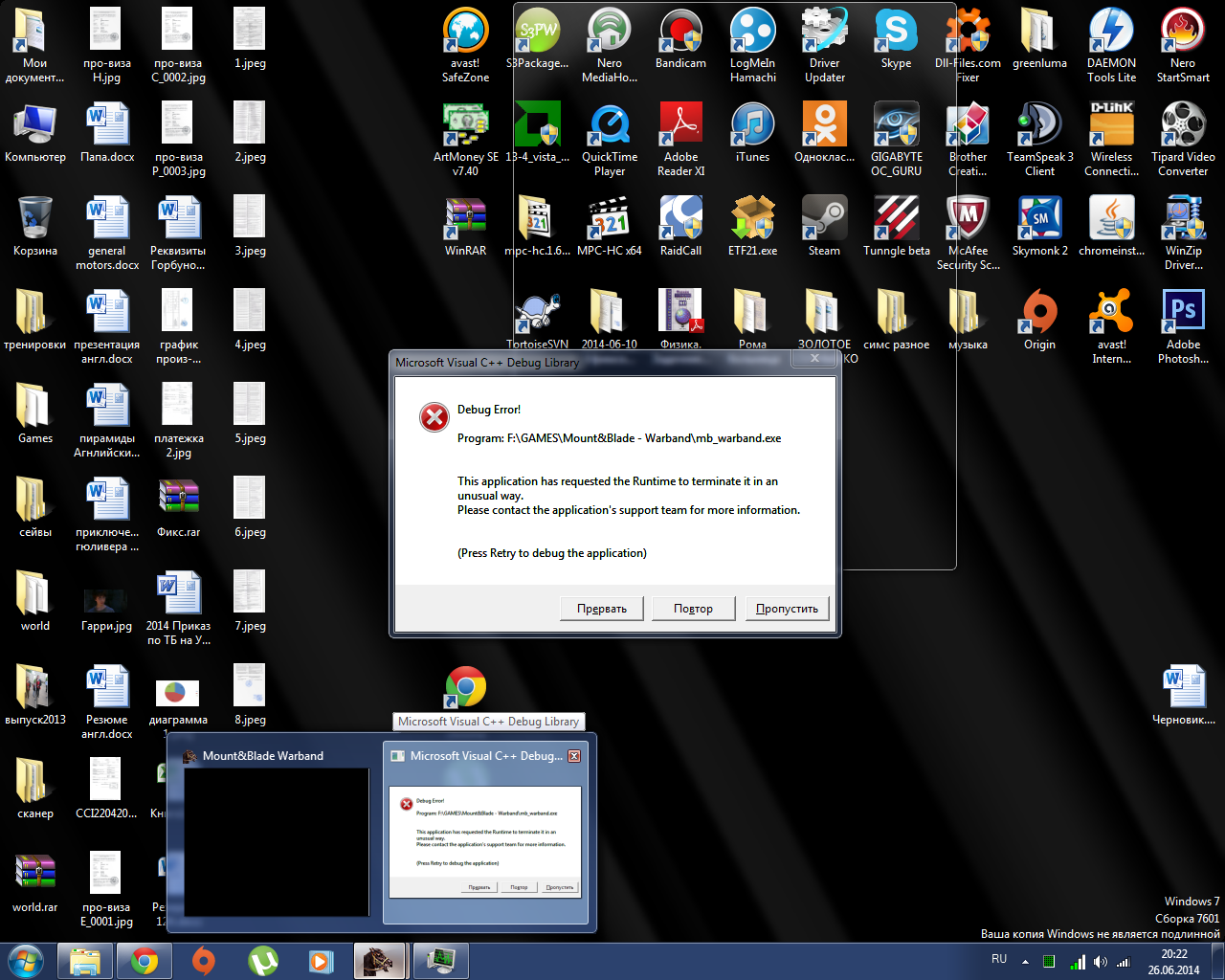Image resolution: width=1225 pixels, height=980 pixels.
Task: Open the RU input language selector
Action: [x=999, y=959]
